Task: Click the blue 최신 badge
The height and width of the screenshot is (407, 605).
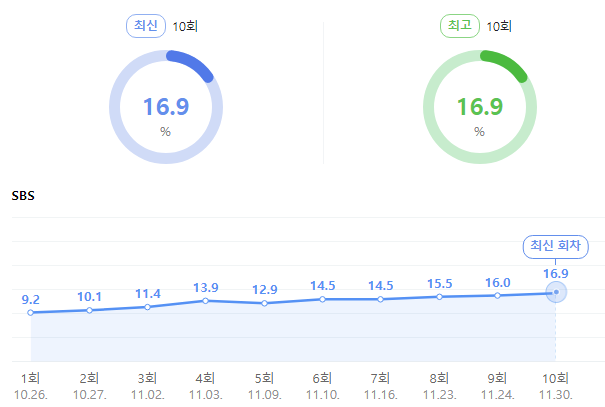Action: (x=146, y=26)
